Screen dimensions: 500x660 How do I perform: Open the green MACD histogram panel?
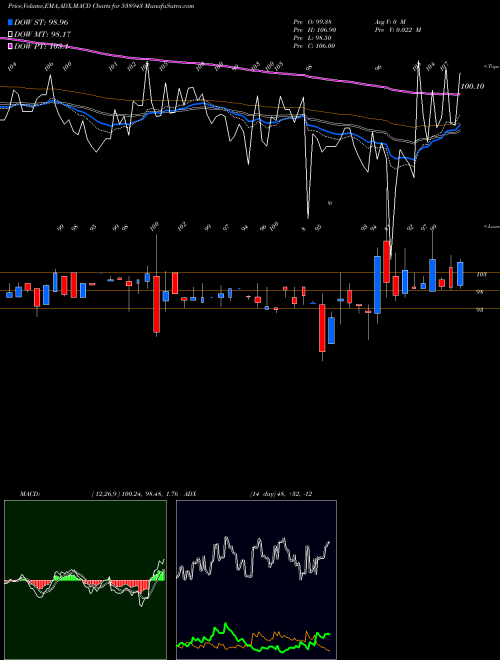pyautogui.click(x=85, y=580)
